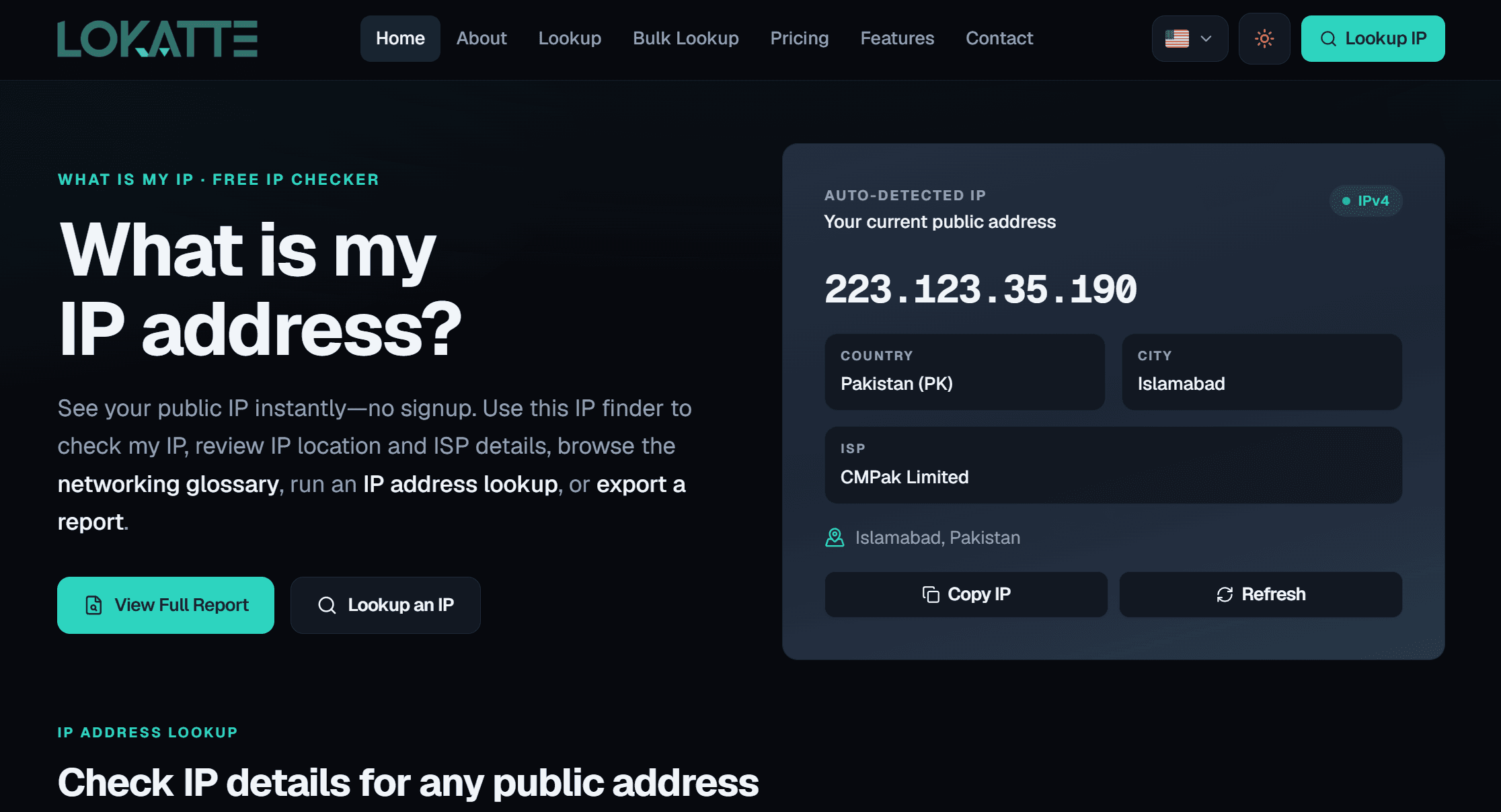The width and height of the screenshot is (1501, 812).
Task: Click the magnifier icon in Lookup IP button
Action: point(1328,38)
